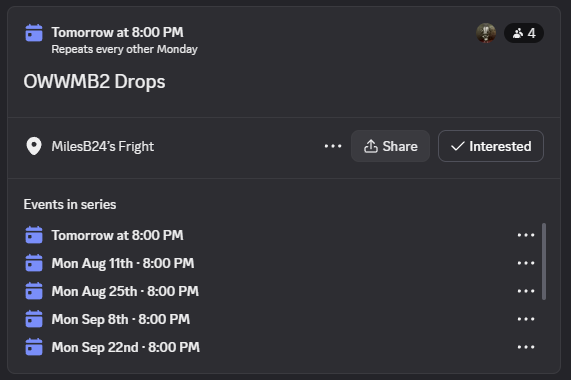571x380 pixels.
Task: View the 4 interested users count
Action: click(524, 33)
